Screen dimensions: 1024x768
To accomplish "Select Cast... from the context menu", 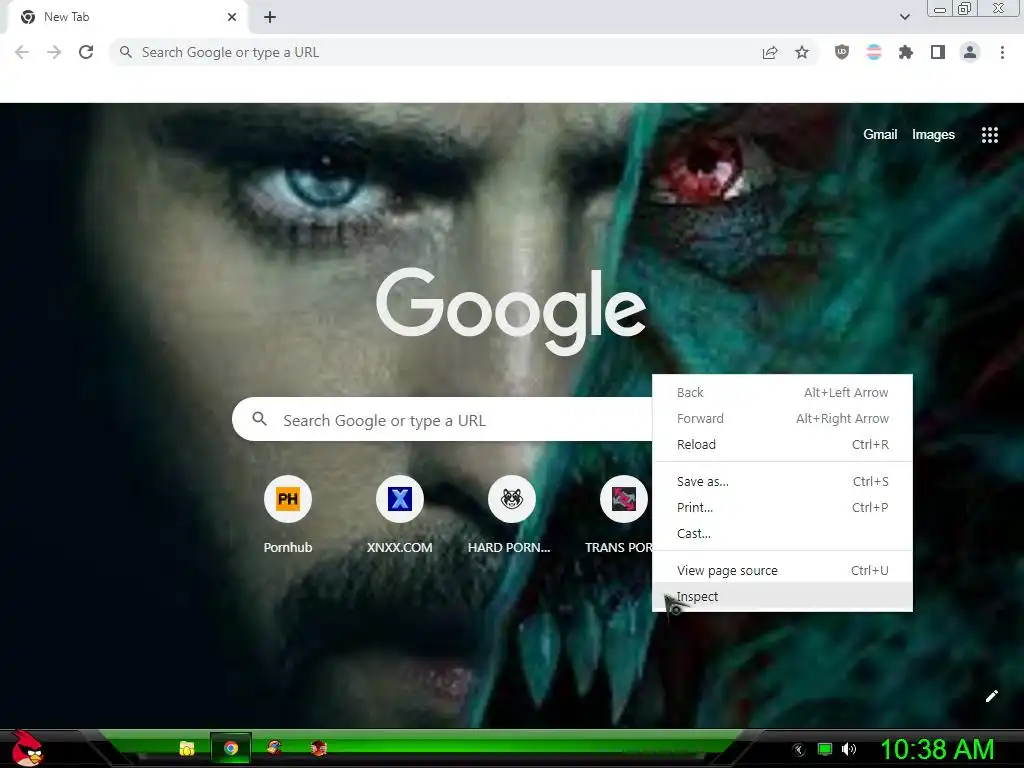I will click(x=782, y=534).
